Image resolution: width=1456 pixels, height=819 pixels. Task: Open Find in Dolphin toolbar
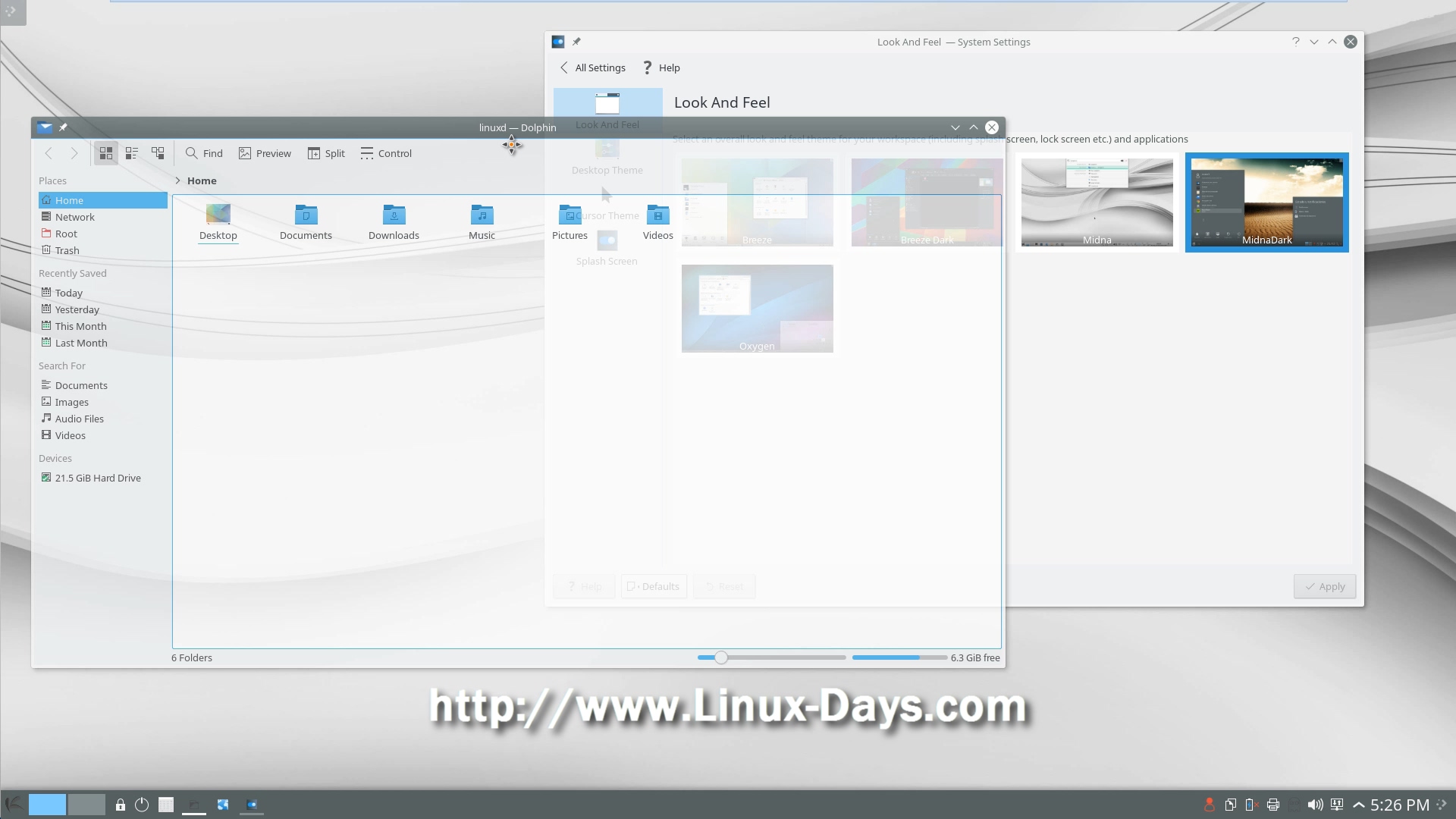click(x=204, y=153)
